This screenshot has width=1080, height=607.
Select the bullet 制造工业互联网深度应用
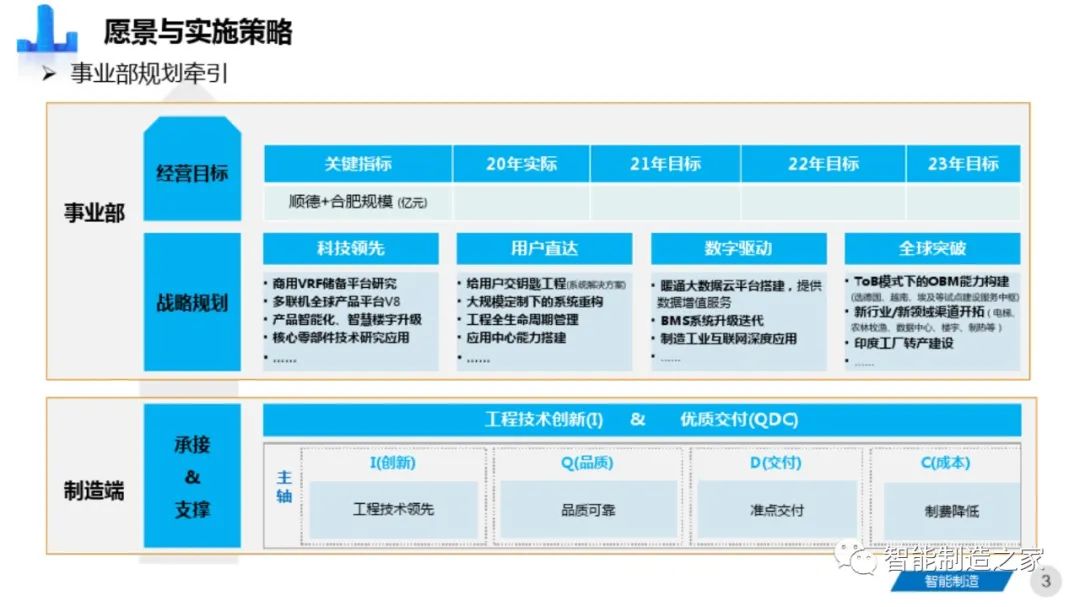pyautogui.click(x=729, y=338)
